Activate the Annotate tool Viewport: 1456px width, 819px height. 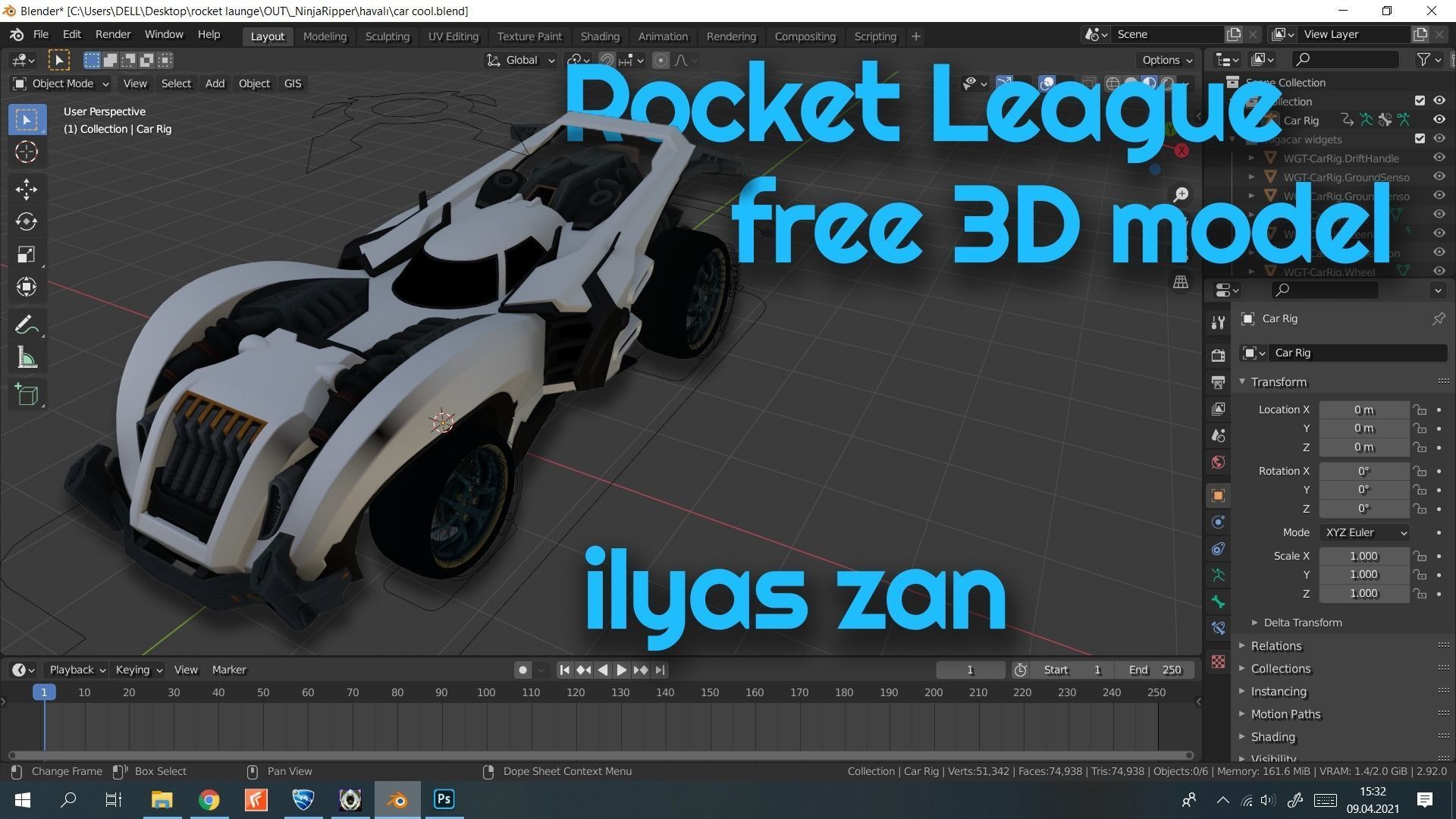[27, 324]
